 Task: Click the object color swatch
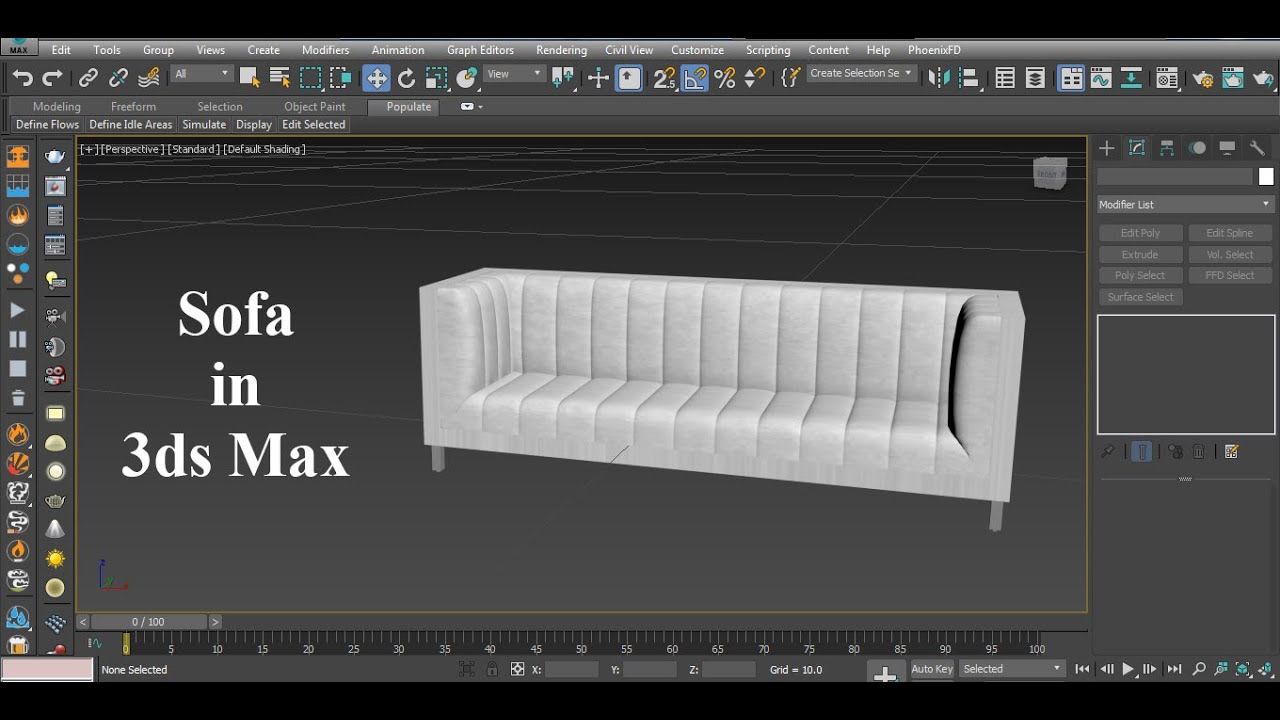tap(1266, 177)
